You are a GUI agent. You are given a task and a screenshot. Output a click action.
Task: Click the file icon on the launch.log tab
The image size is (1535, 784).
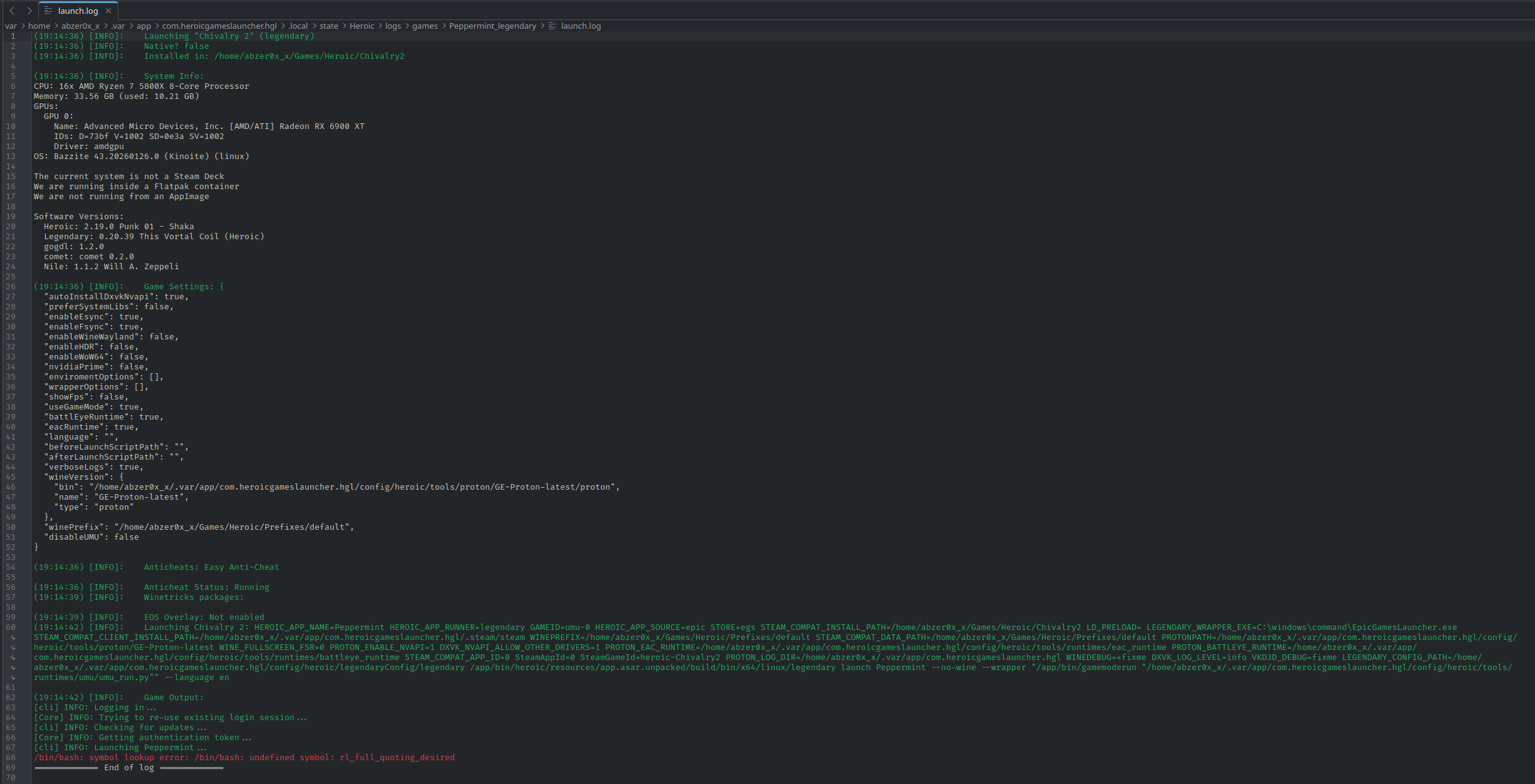(x=49, y=11)
